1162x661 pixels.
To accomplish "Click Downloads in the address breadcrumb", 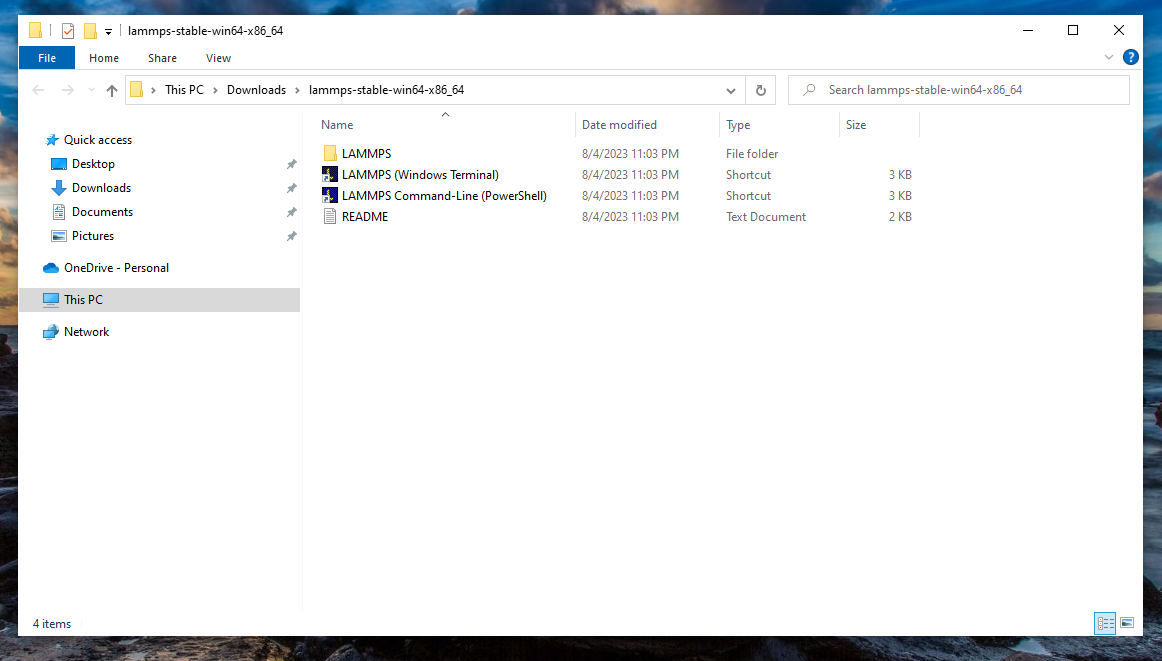I will click(x=256, y=90).
